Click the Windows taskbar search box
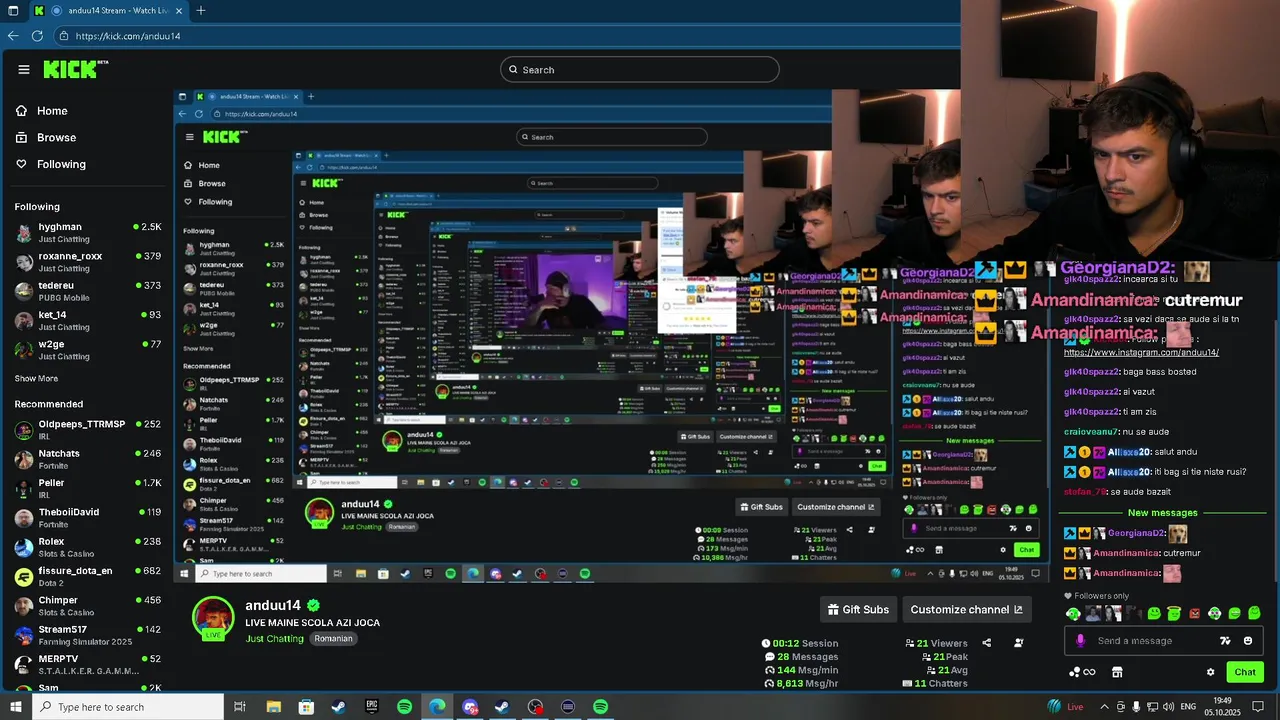The height and width of the screenshot is (720, 1280). (x=130, y=707)
